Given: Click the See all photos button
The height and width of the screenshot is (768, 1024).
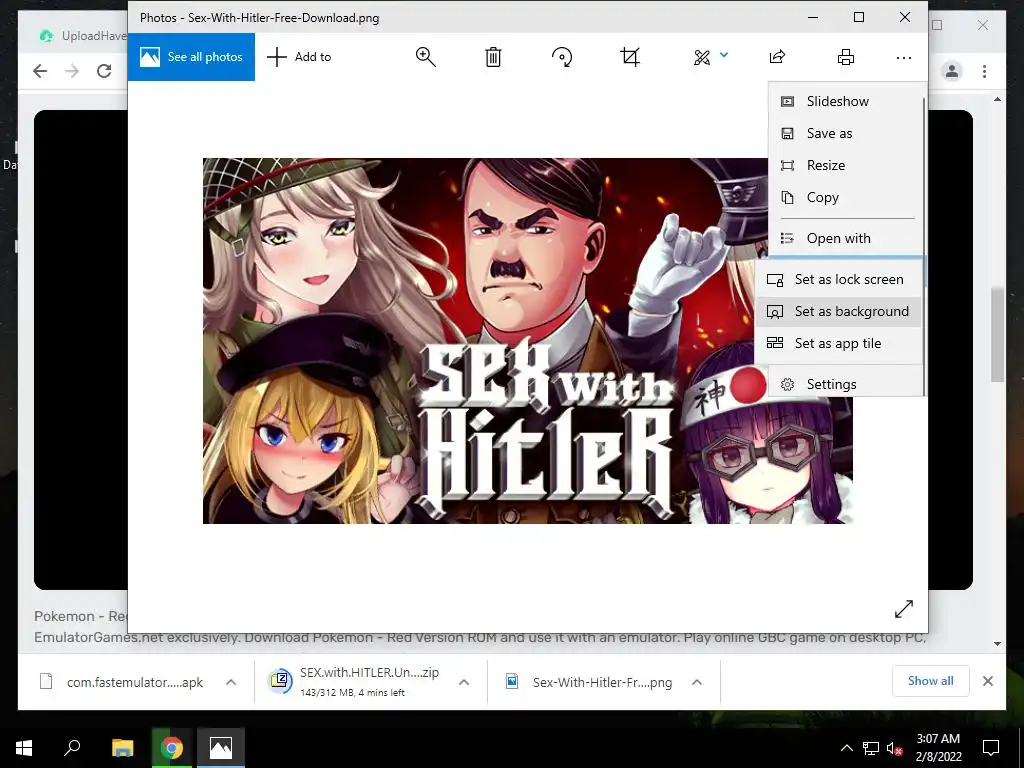Looking at the screenshot, I should [x=191, y=57].
